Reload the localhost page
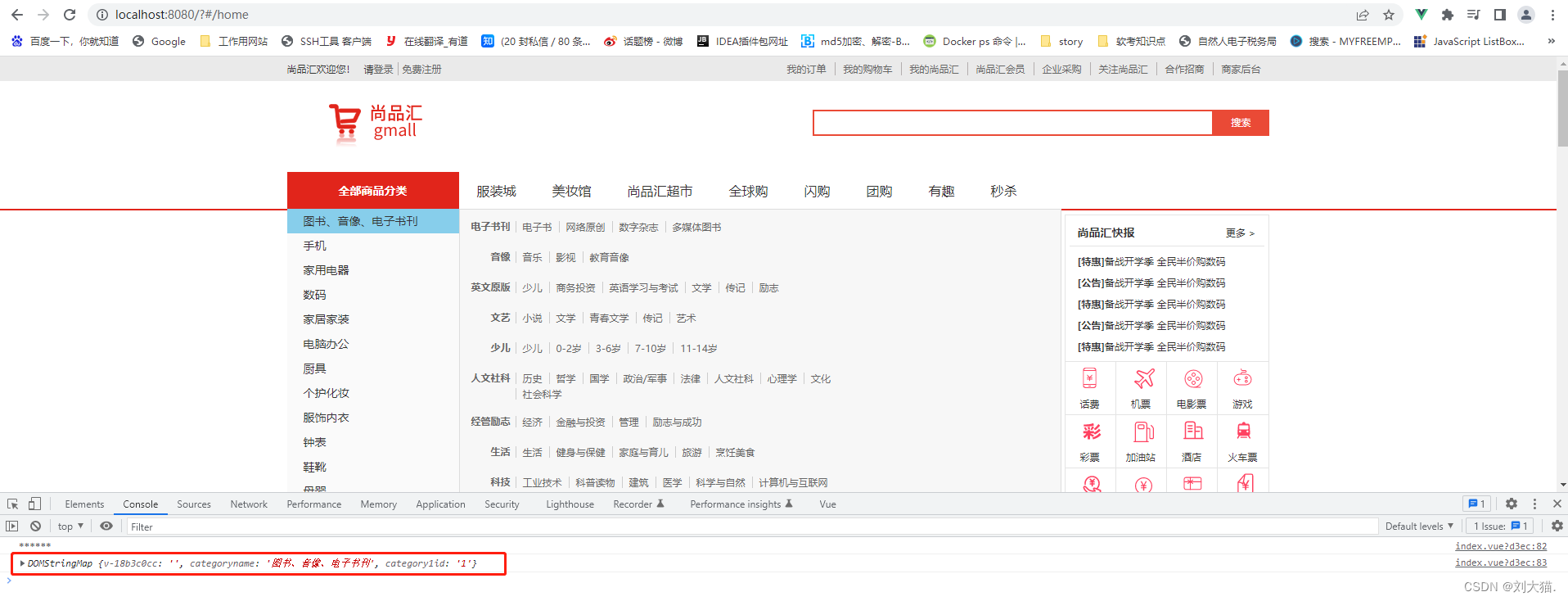The width and height of the screenshot is (1568, 601). (x=70, y=15)
